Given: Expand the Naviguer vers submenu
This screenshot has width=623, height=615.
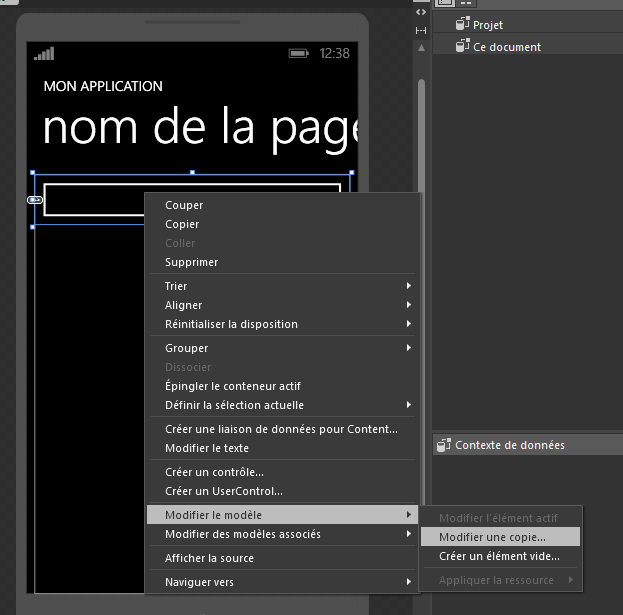Looking at the screenshot, I should coord(283,582).
